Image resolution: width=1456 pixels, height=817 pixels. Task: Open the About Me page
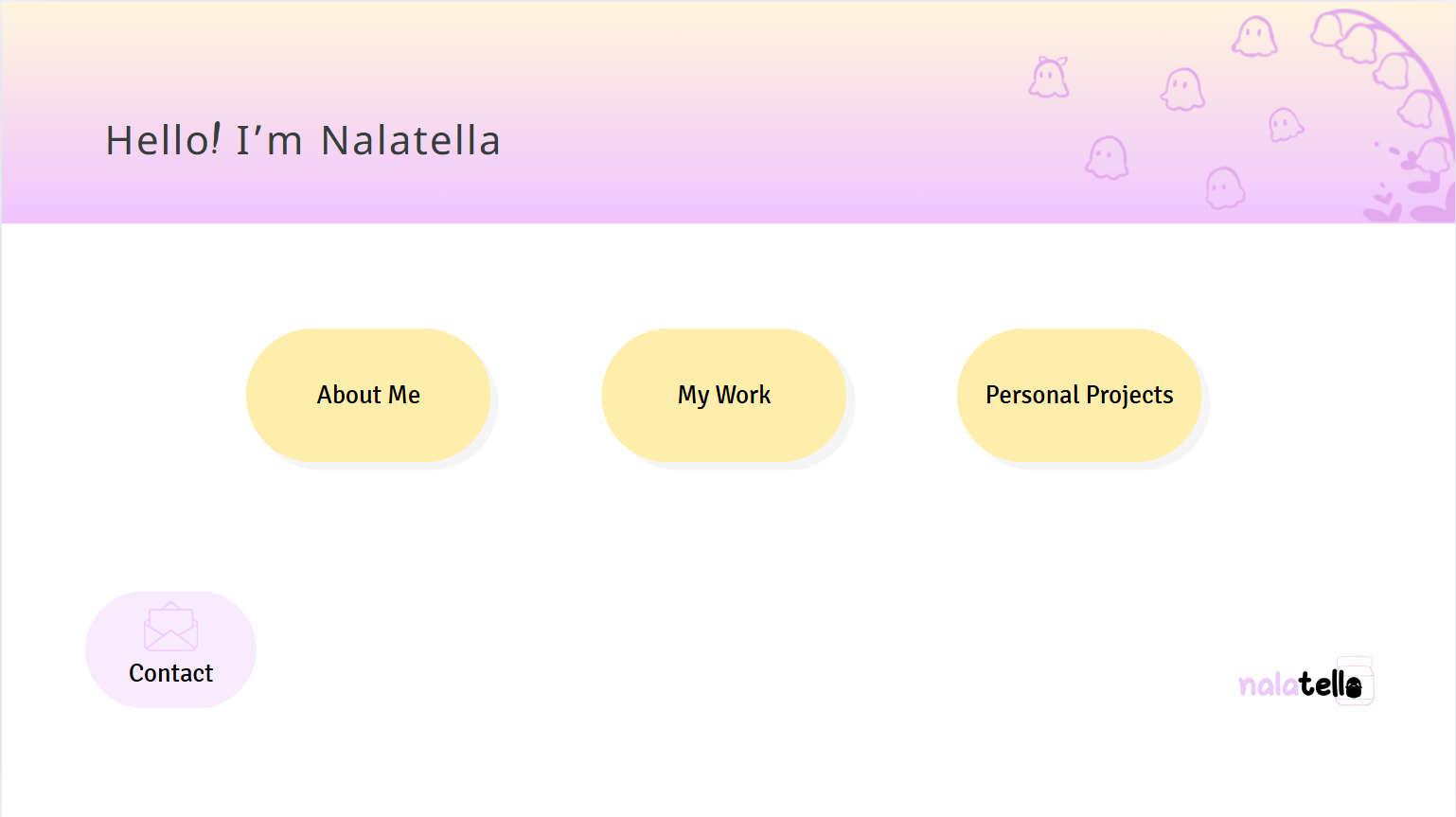[368, 395]
